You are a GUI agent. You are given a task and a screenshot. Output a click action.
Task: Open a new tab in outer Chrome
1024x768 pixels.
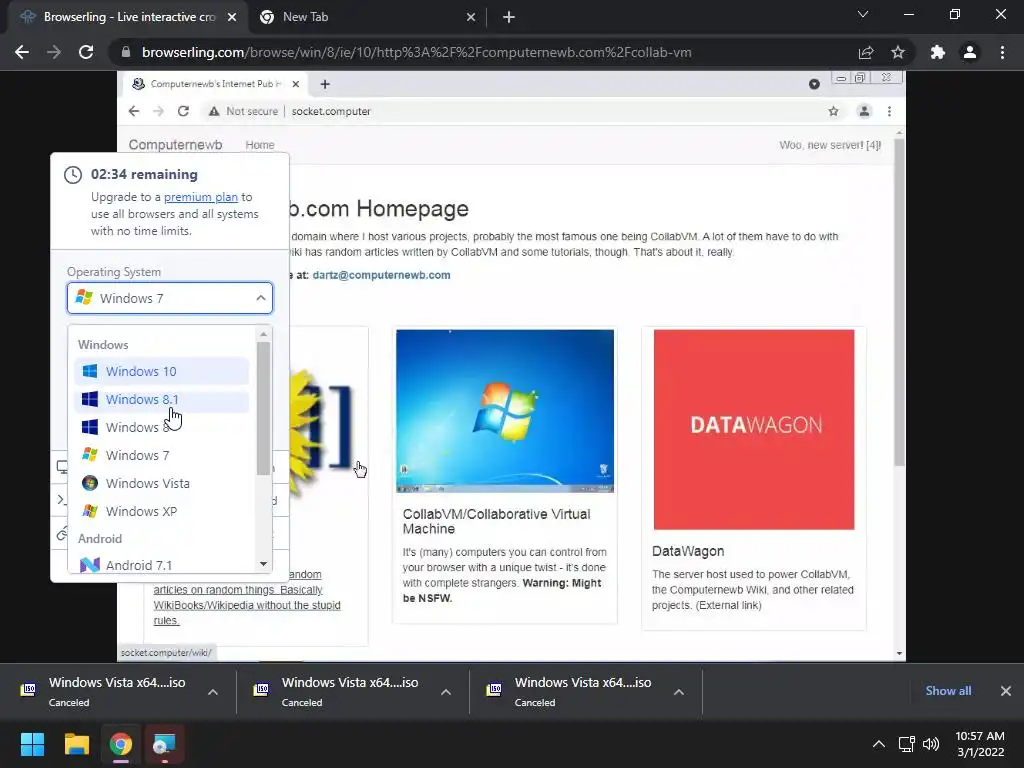point(509,17)
